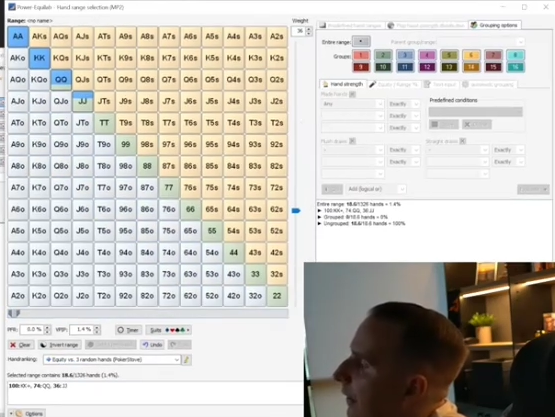Toggle the Straight draws checkbox

tap(462, 141)
